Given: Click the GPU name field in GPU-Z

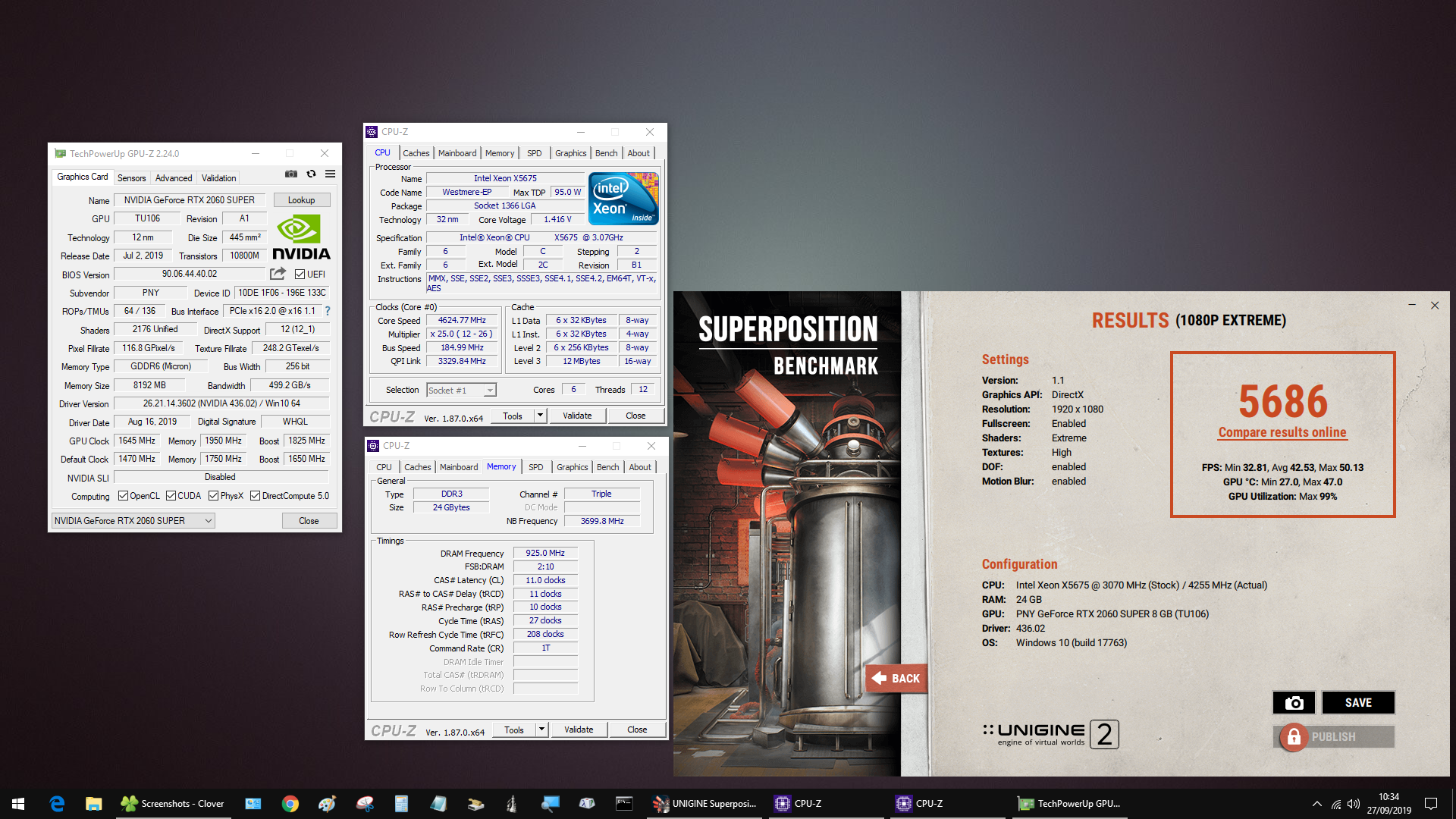Looking at the screenshot, I should (190, 200).
